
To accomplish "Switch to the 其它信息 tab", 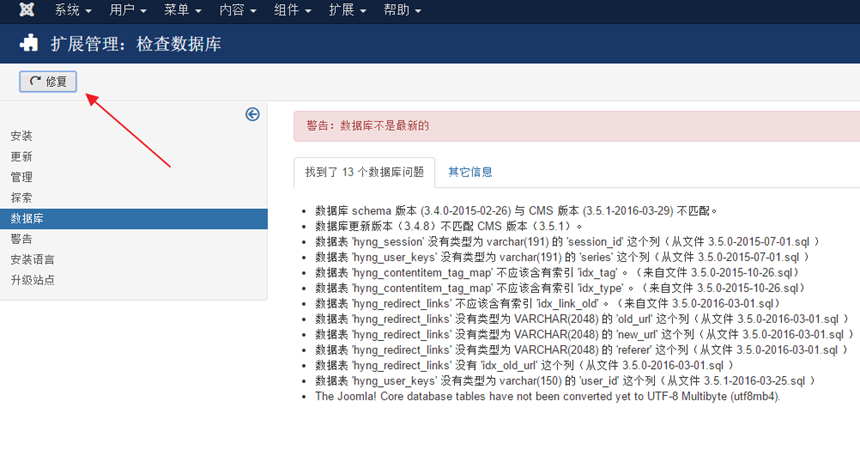I will 470,172.
